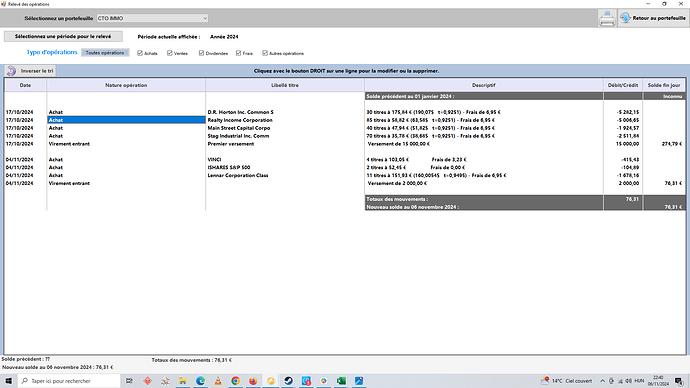690x388 pixels.
Task: Click the HUN keyboard language indicator
Action: 639,381
